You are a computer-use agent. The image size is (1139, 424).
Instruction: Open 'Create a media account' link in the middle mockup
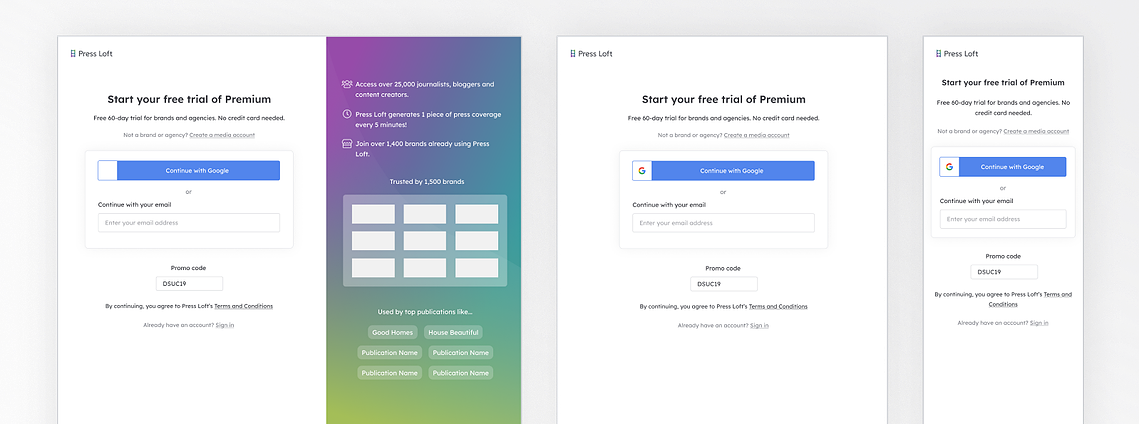(756, 135)
